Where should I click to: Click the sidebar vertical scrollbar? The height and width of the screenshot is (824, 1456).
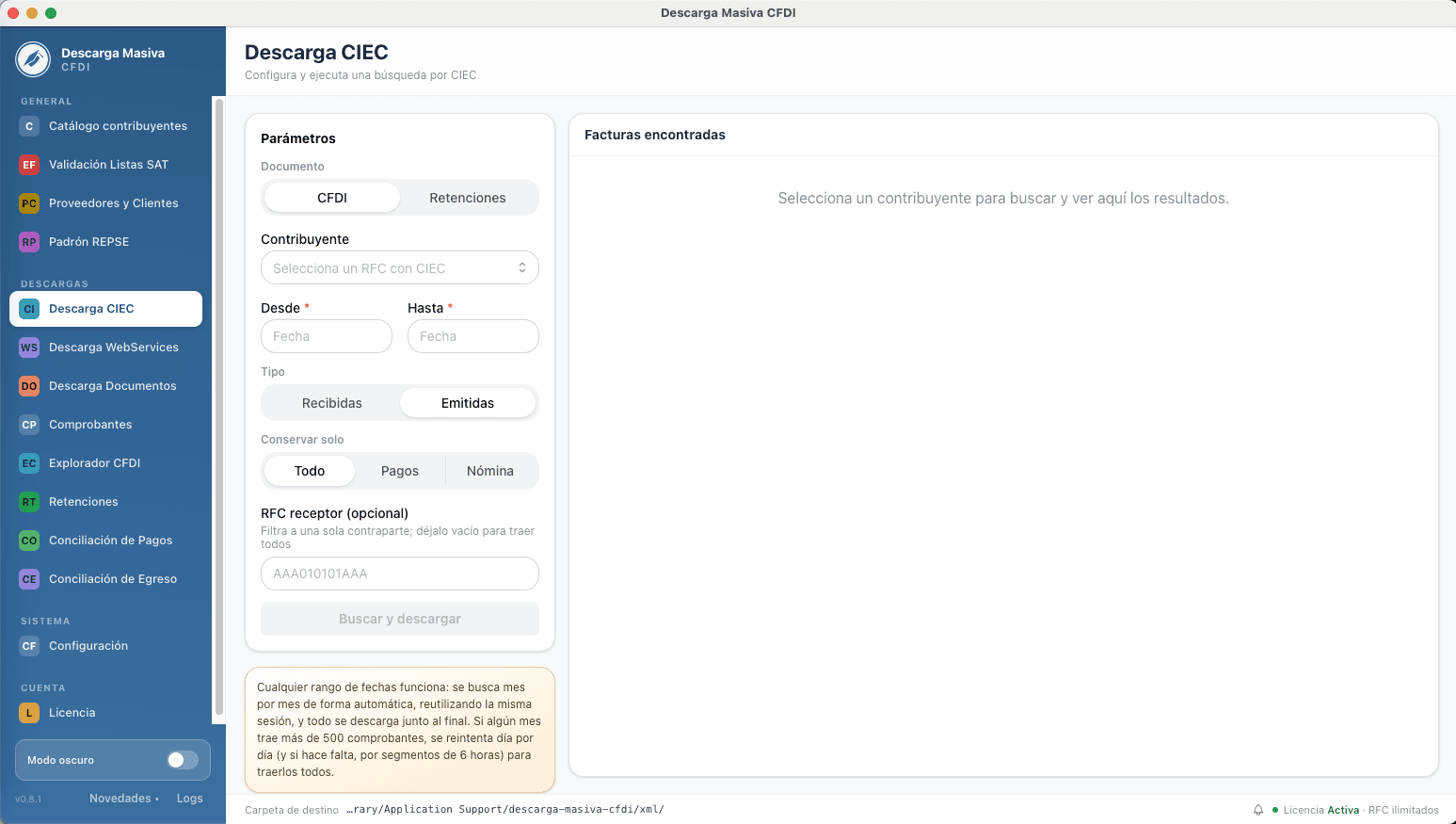point(219,407)
